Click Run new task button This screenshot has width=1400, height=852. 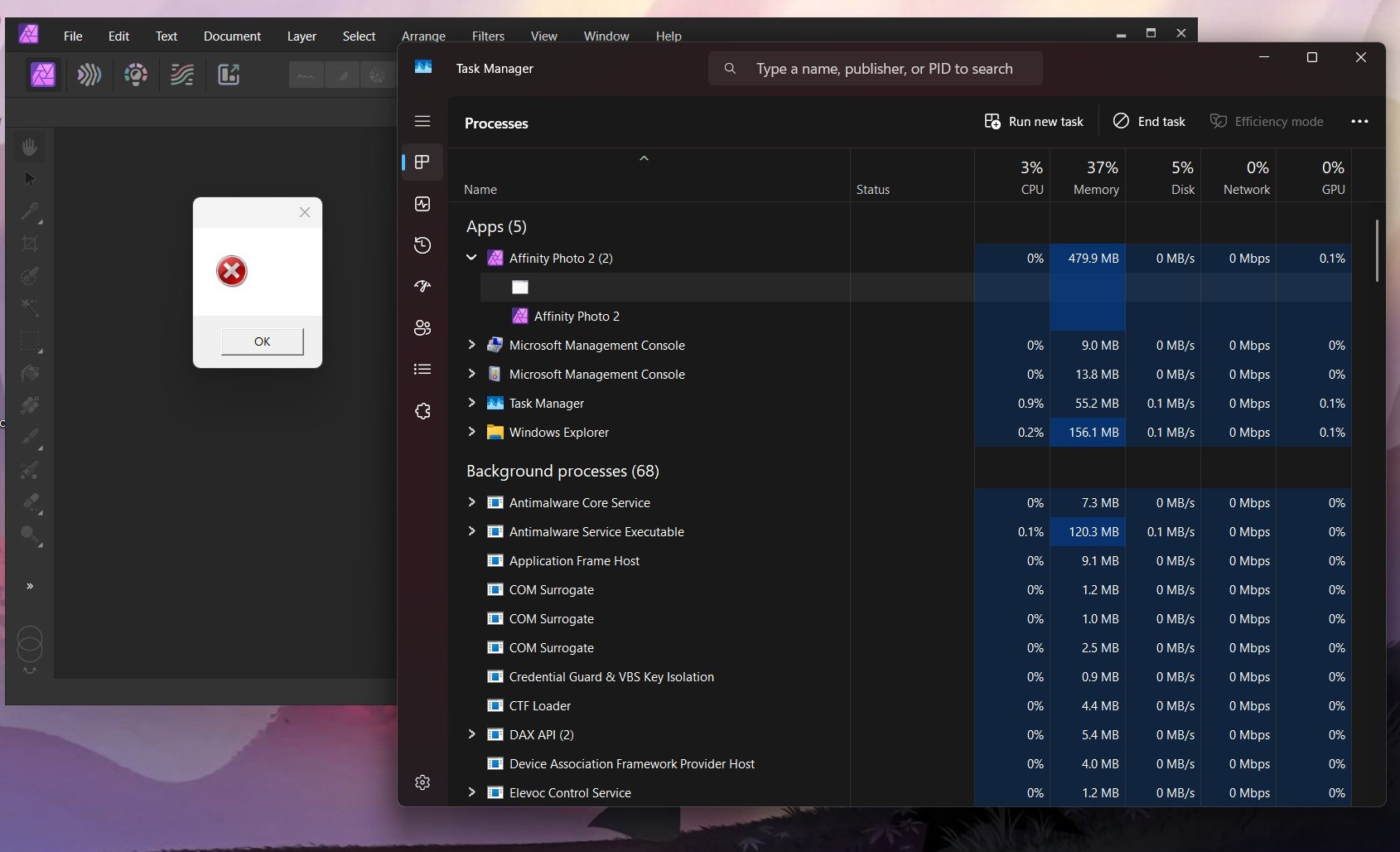[x=1034, y=121]
